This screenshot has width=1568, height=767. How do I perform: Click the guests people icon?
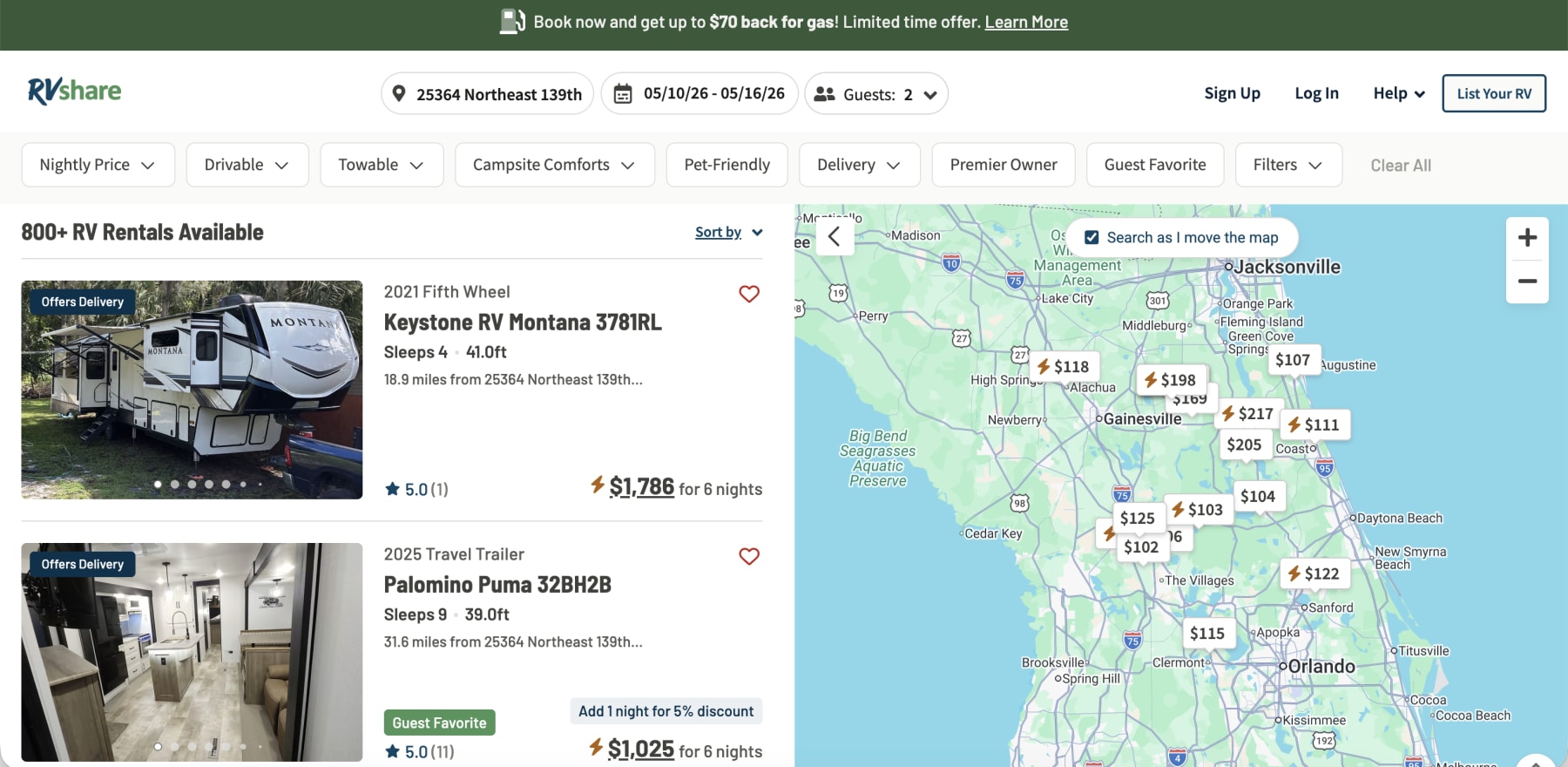[824, 94]
